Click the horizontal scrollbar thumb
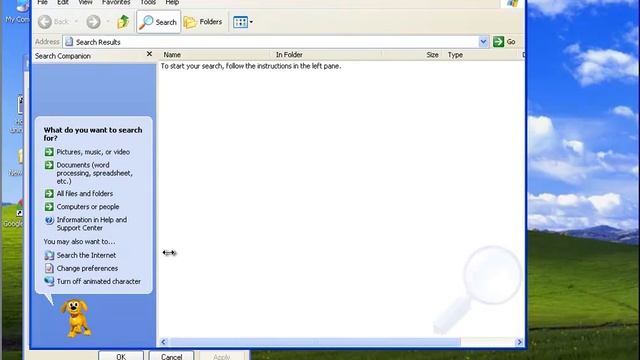This screenshot has height=360, width=640. point(314,342)
